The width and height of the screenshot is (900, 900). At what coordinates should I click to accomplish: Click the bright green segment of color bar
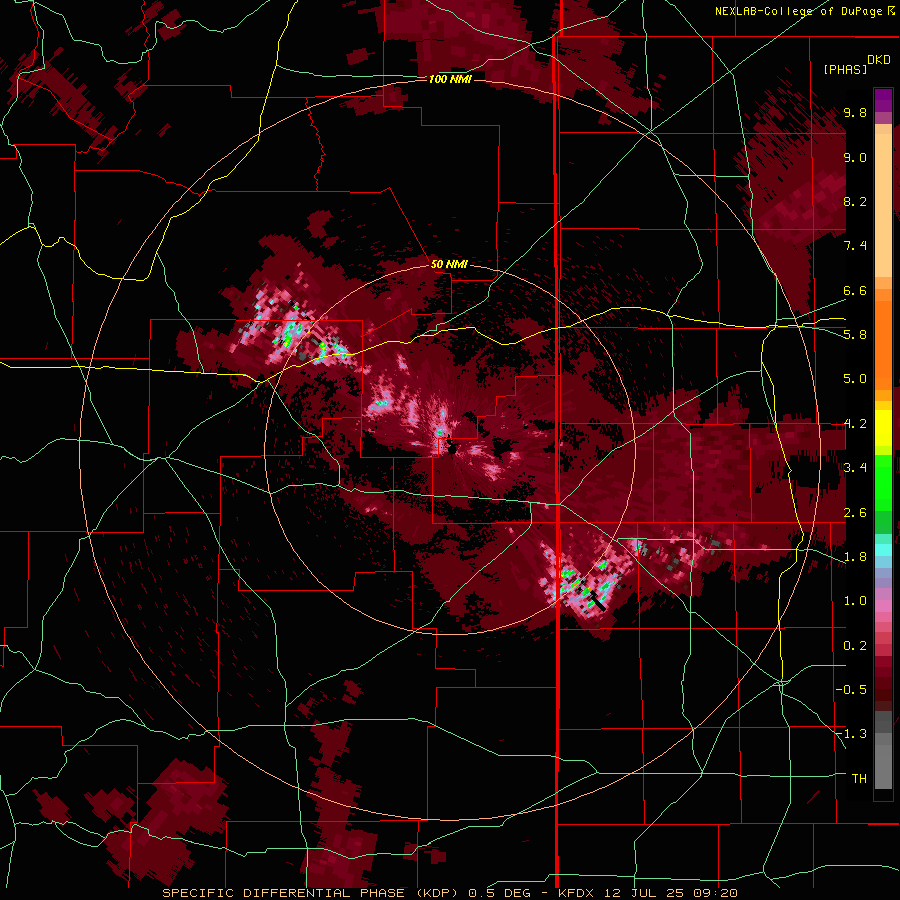pos(883,482)
